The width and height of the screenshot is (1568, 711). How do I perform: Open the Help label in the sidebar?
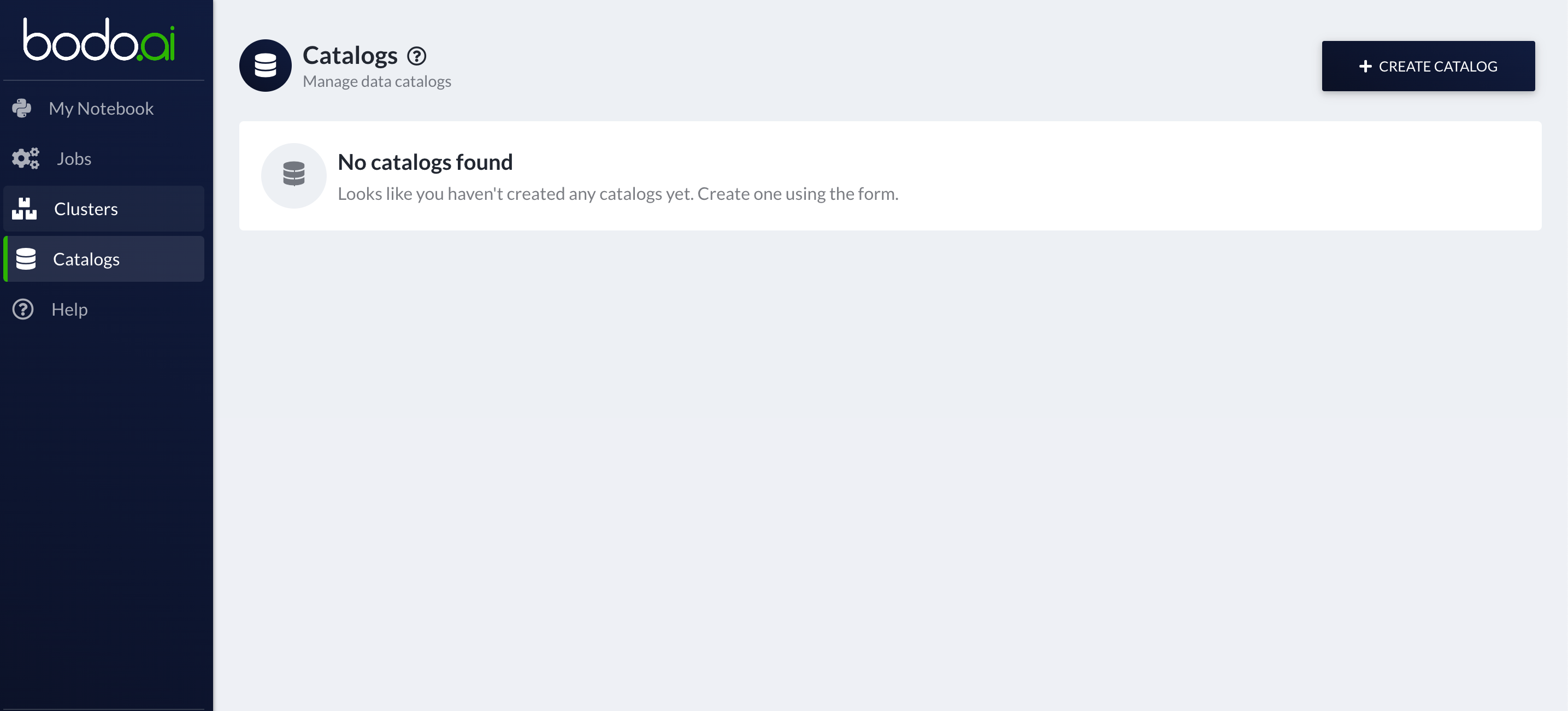coord(69,310)
